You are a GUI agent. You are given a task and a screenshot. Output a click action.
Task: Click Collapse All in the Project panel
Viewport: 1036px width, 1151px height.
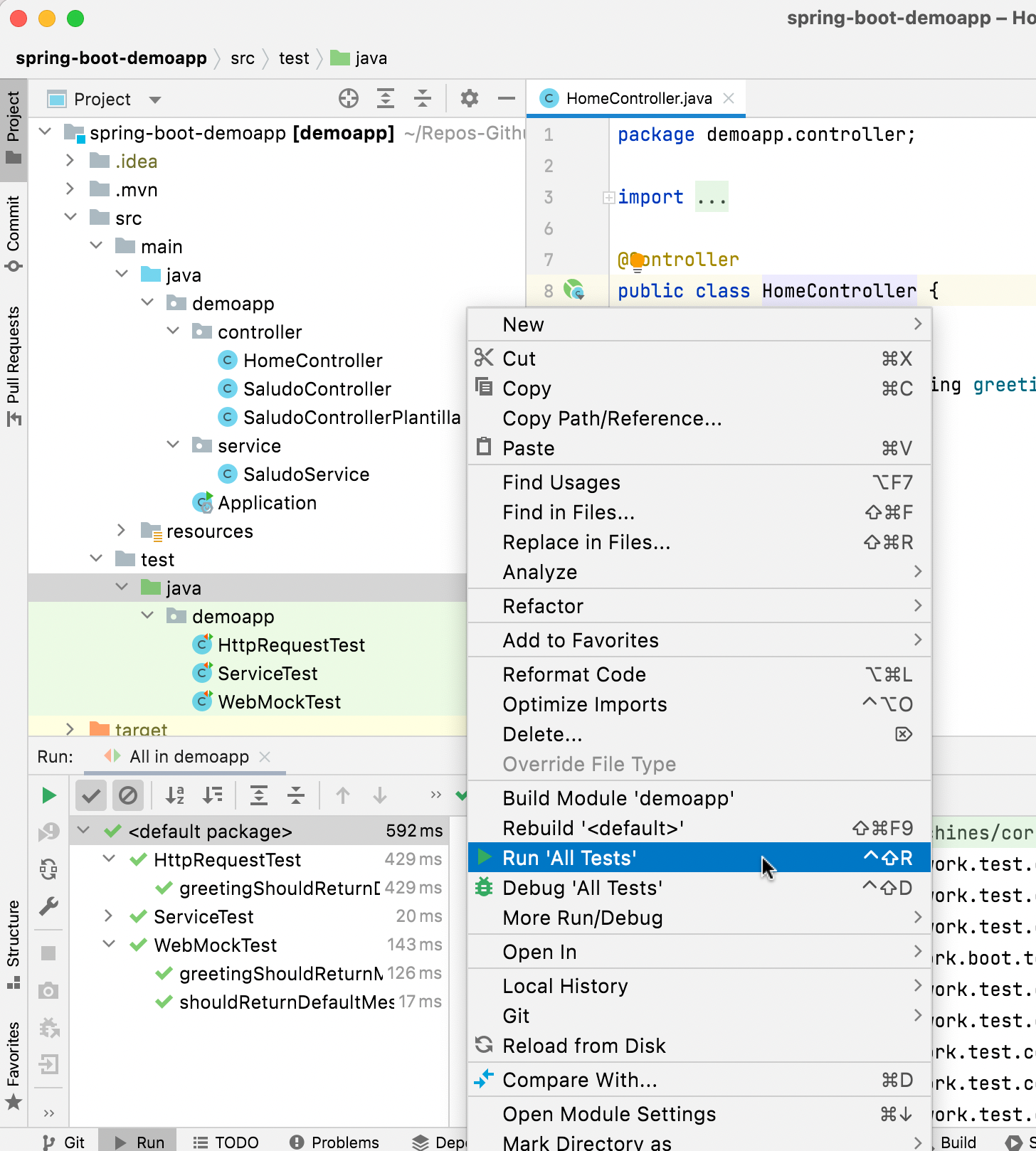[423, 98]
